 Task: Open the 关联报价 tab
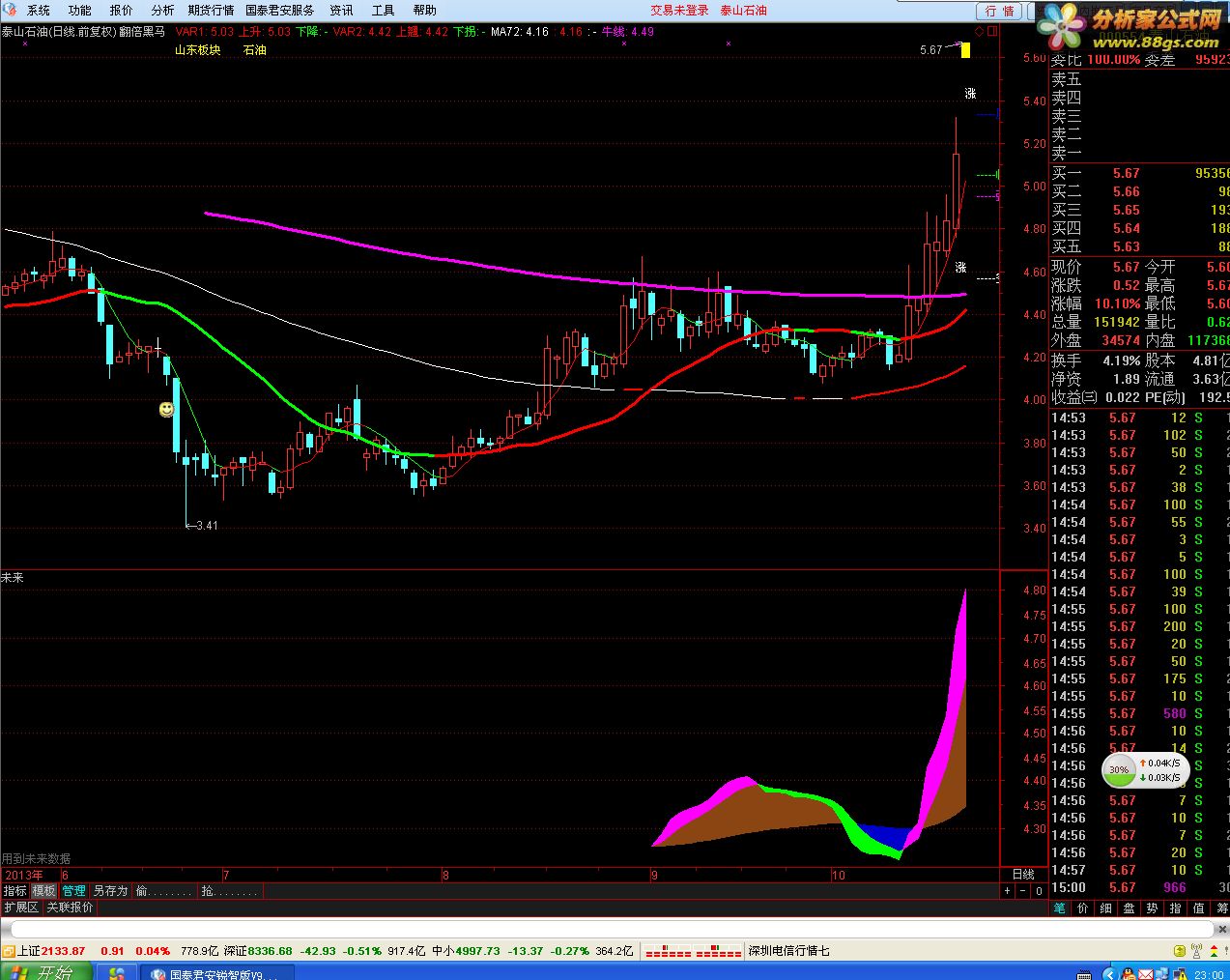click(x=70, y=908)
